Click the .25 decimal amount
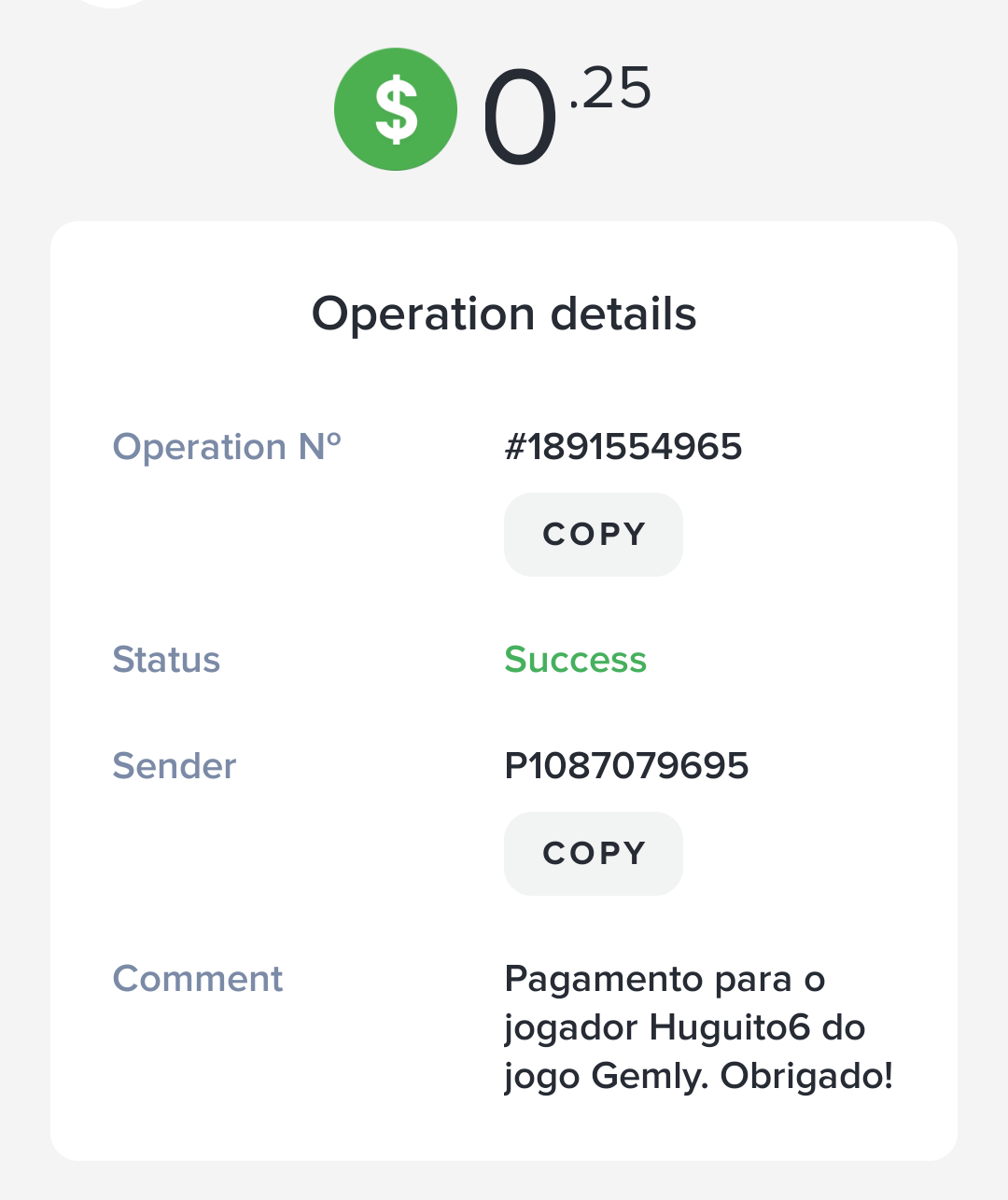 (609, 89)
